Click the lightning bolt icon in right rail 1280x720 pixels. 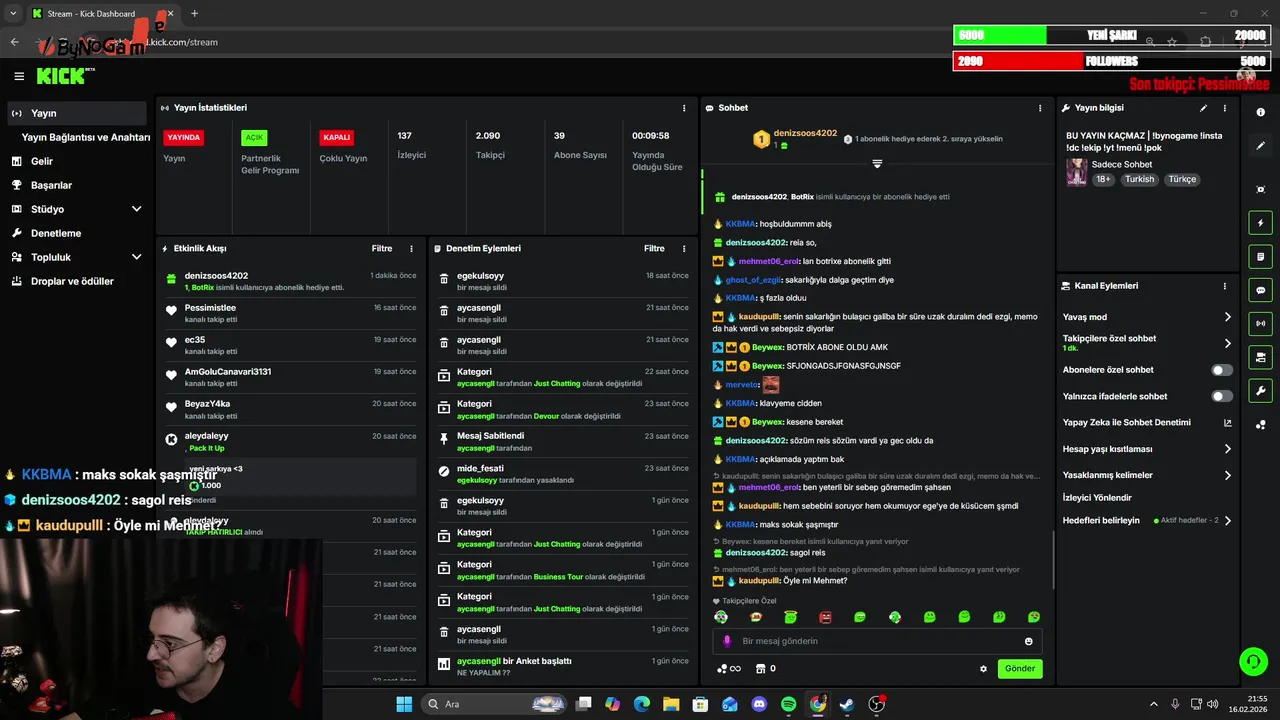1260,223
